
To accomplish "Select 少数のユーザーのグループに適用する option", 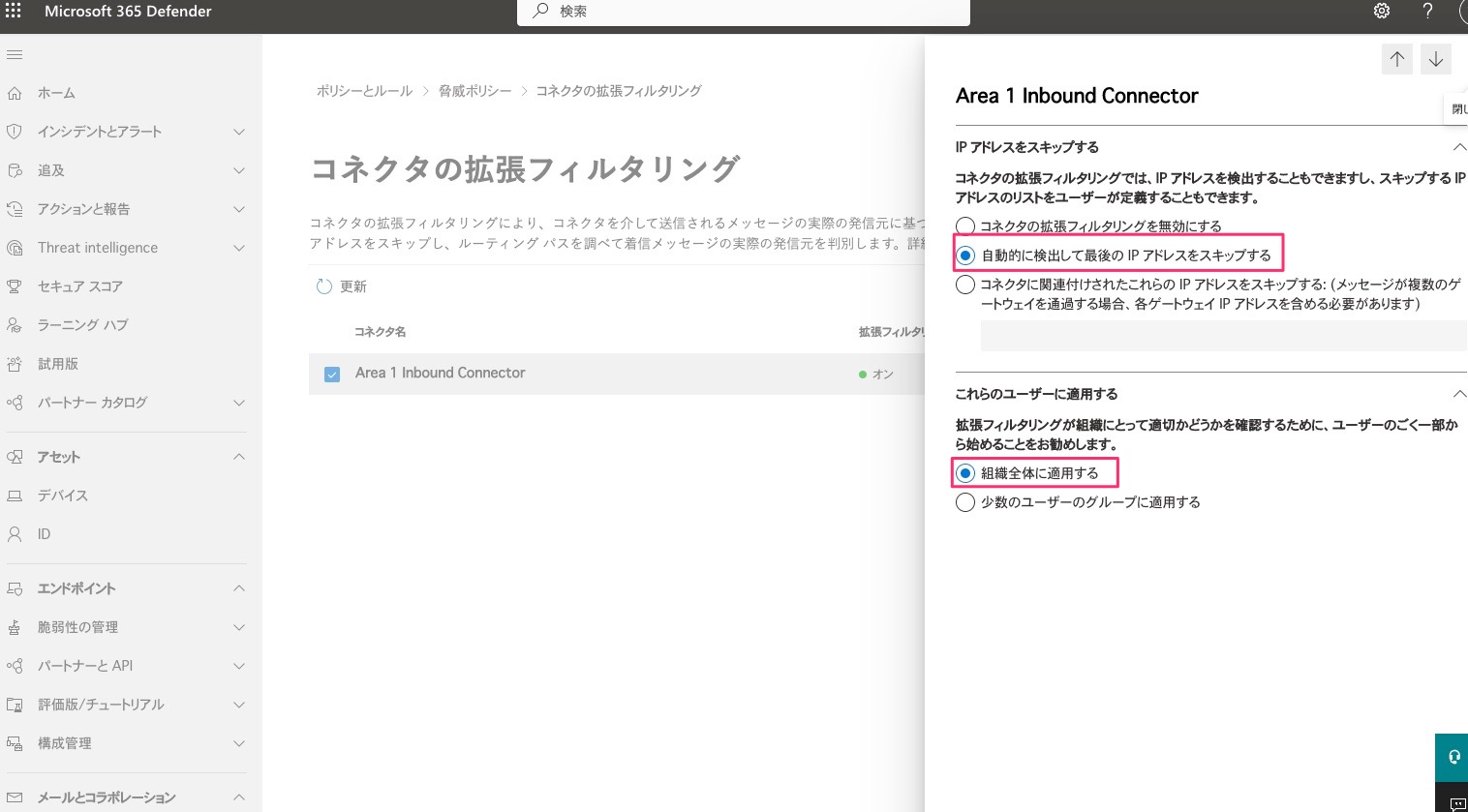I will [965, 501].
